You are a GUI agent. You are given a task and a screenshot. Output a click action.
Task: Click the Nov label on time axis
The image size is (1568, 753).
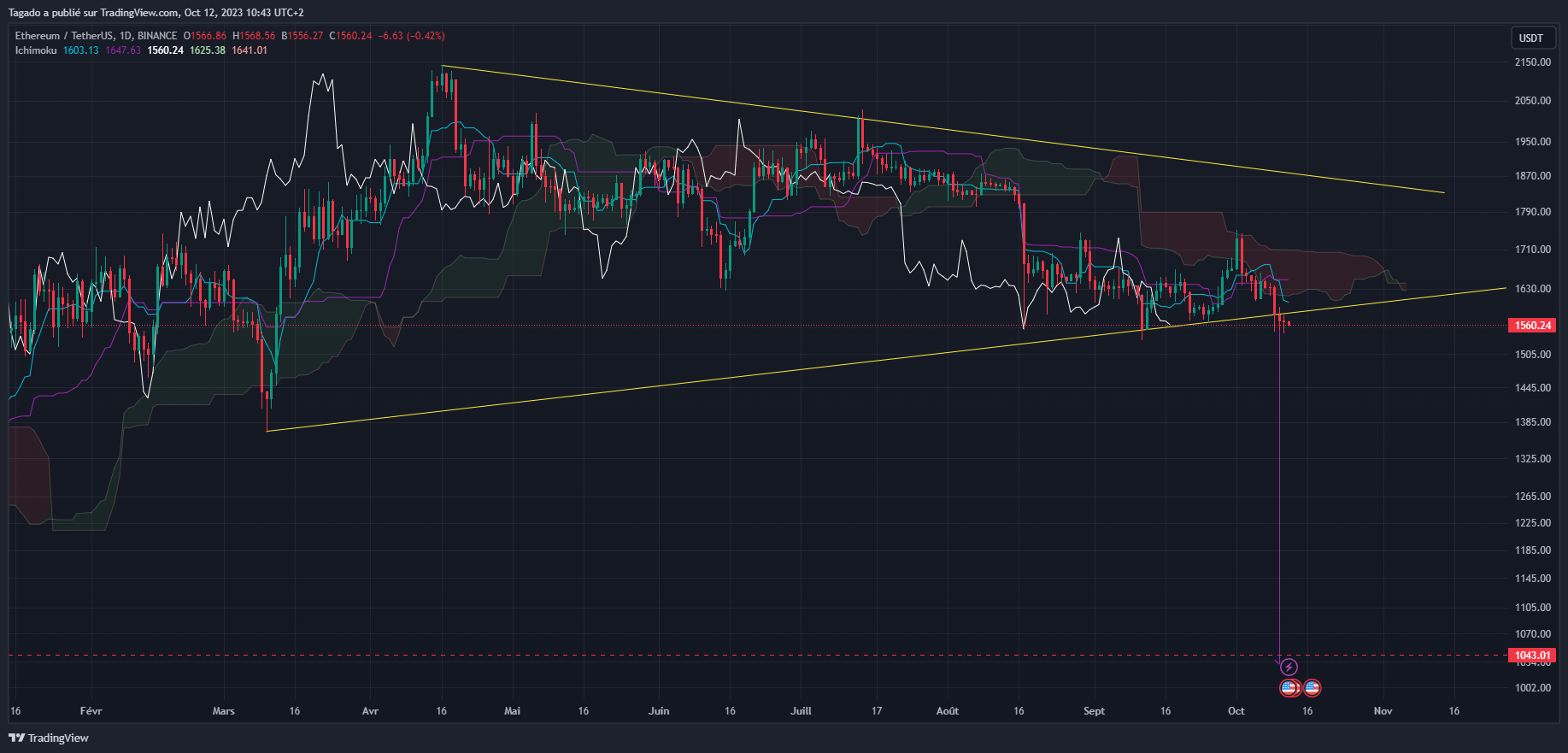(1383, 711)
